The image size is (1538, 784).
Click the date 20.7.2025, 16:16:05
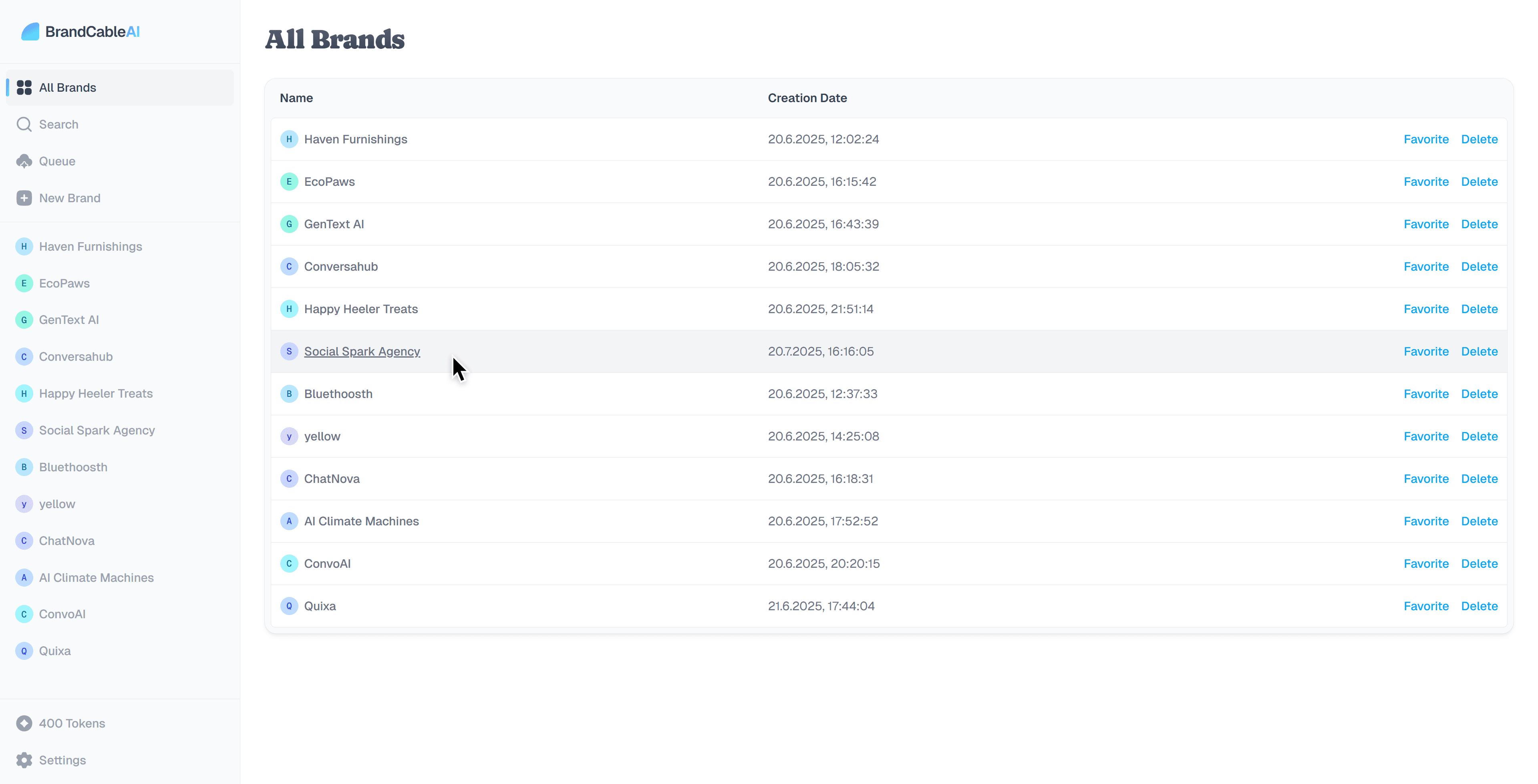pos(820,351)
